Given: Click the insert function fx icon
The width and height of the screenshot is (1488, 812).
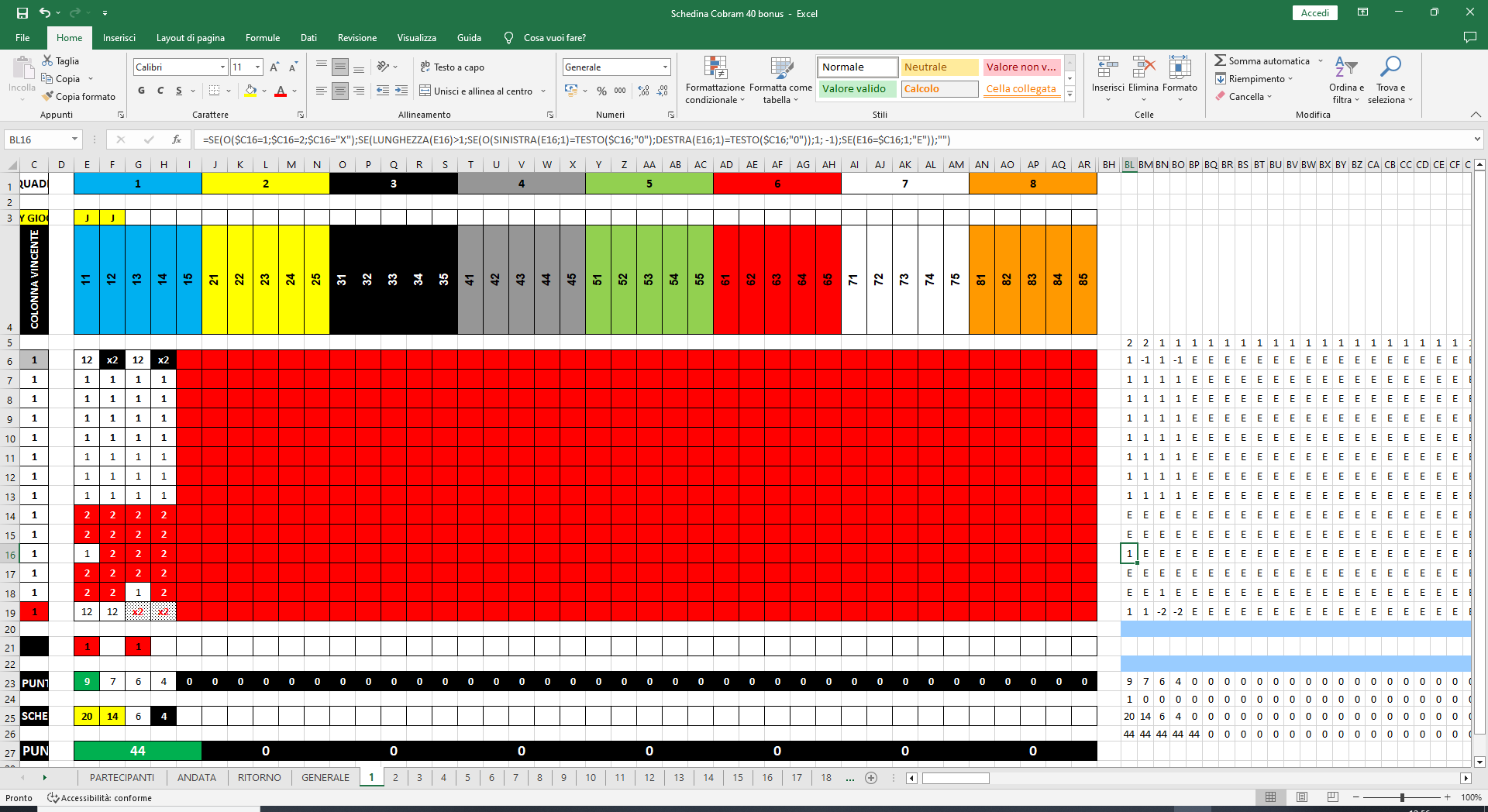Looking at the screenshot, I should [x=177, y=139].
